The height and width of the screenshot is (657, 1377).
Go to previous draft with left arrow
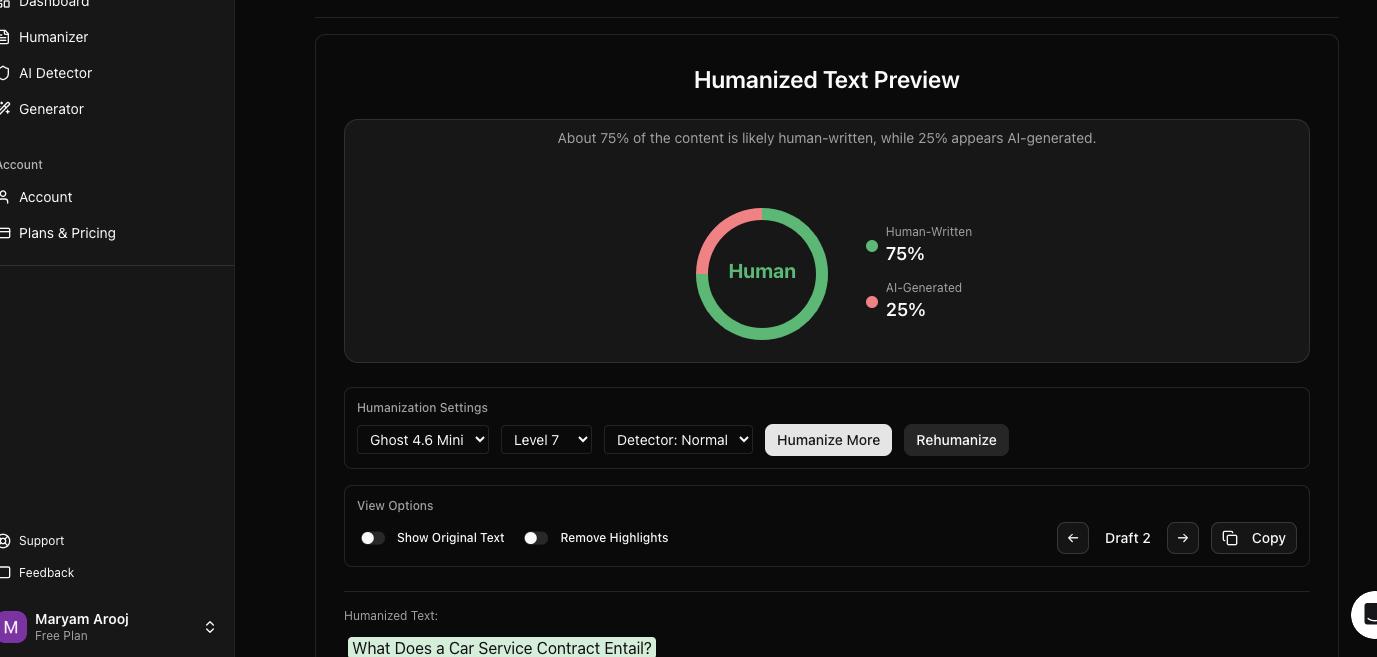coord(1073,538)
